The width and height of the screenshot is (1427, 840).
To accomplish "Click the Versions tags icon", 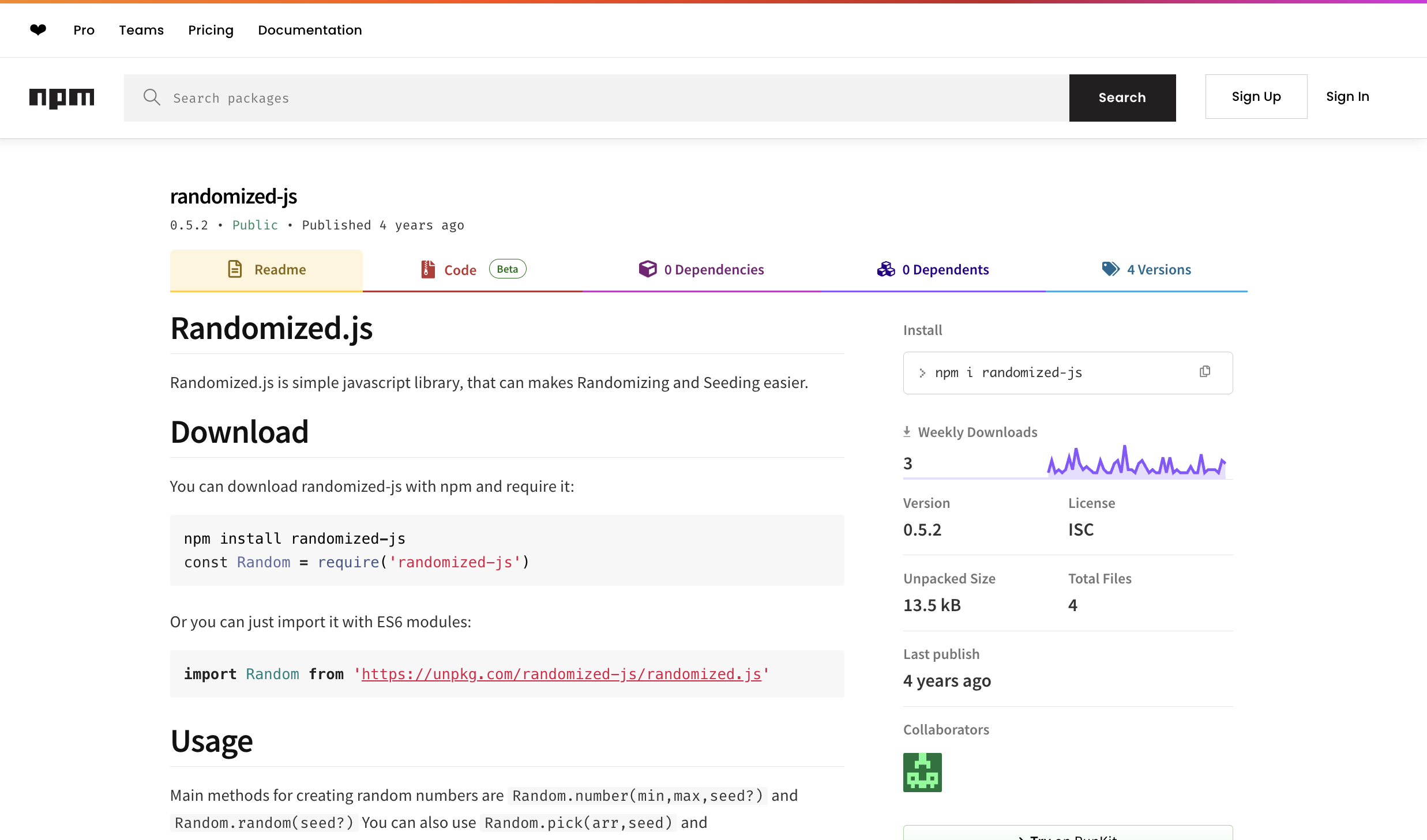I will coord(1110,269).
